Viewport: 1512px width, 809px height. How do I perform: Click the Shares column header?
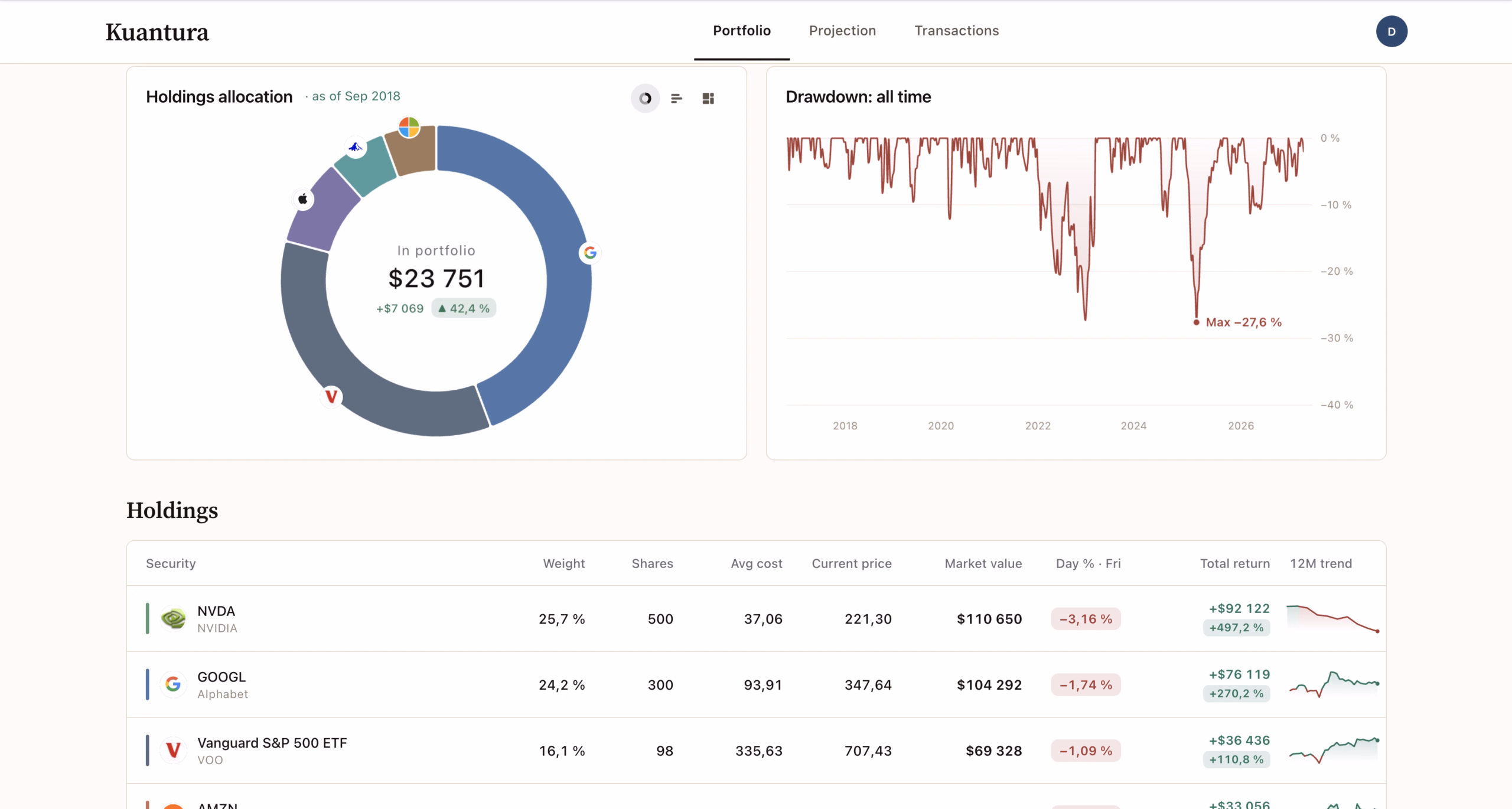click(652, 563)
